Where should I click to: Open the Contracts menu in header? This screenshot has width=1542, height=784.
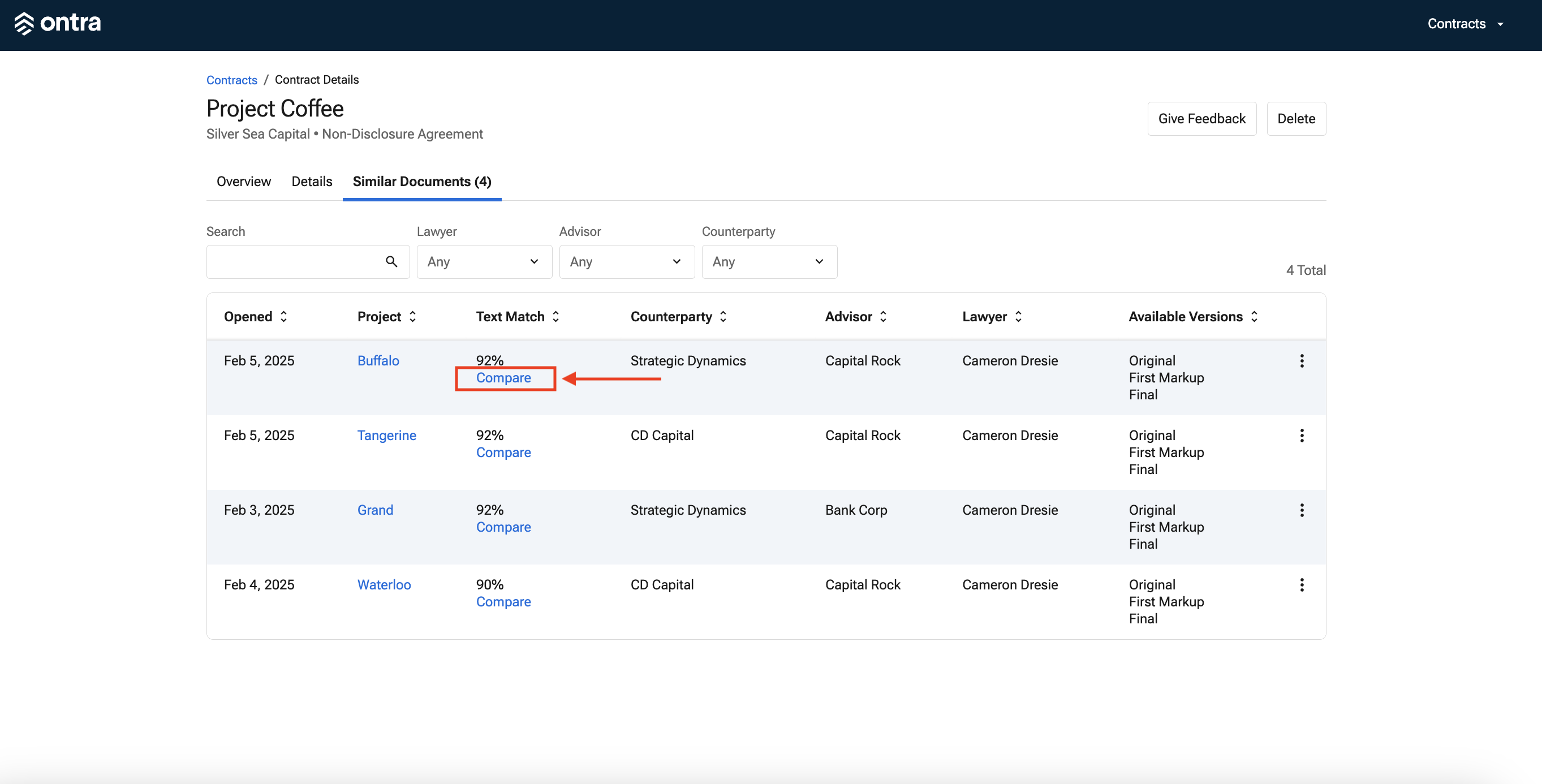coord(1465,24)
